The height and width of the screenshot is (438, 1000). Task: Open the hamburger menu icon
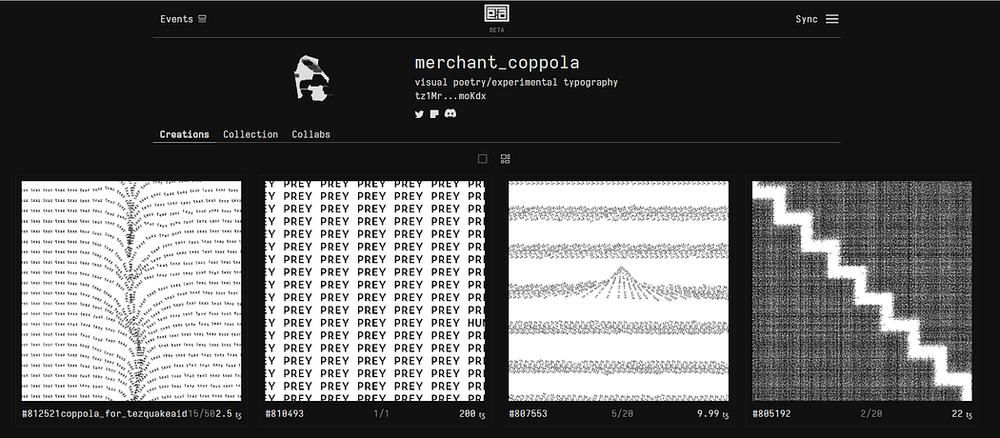click(832, 19)
